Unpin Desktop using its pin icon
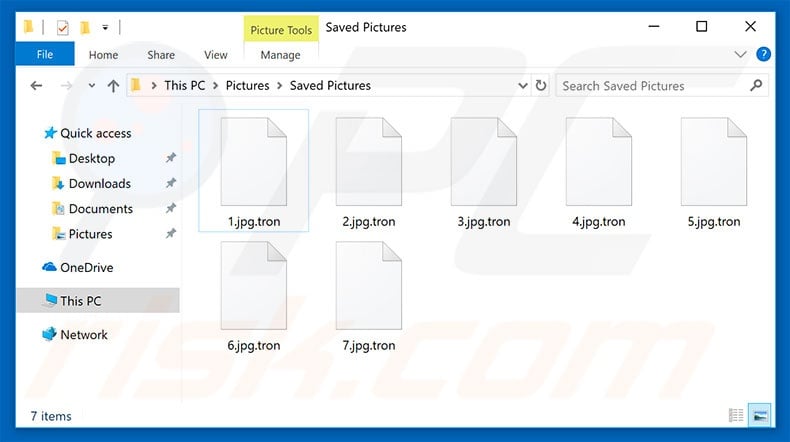 171,158
